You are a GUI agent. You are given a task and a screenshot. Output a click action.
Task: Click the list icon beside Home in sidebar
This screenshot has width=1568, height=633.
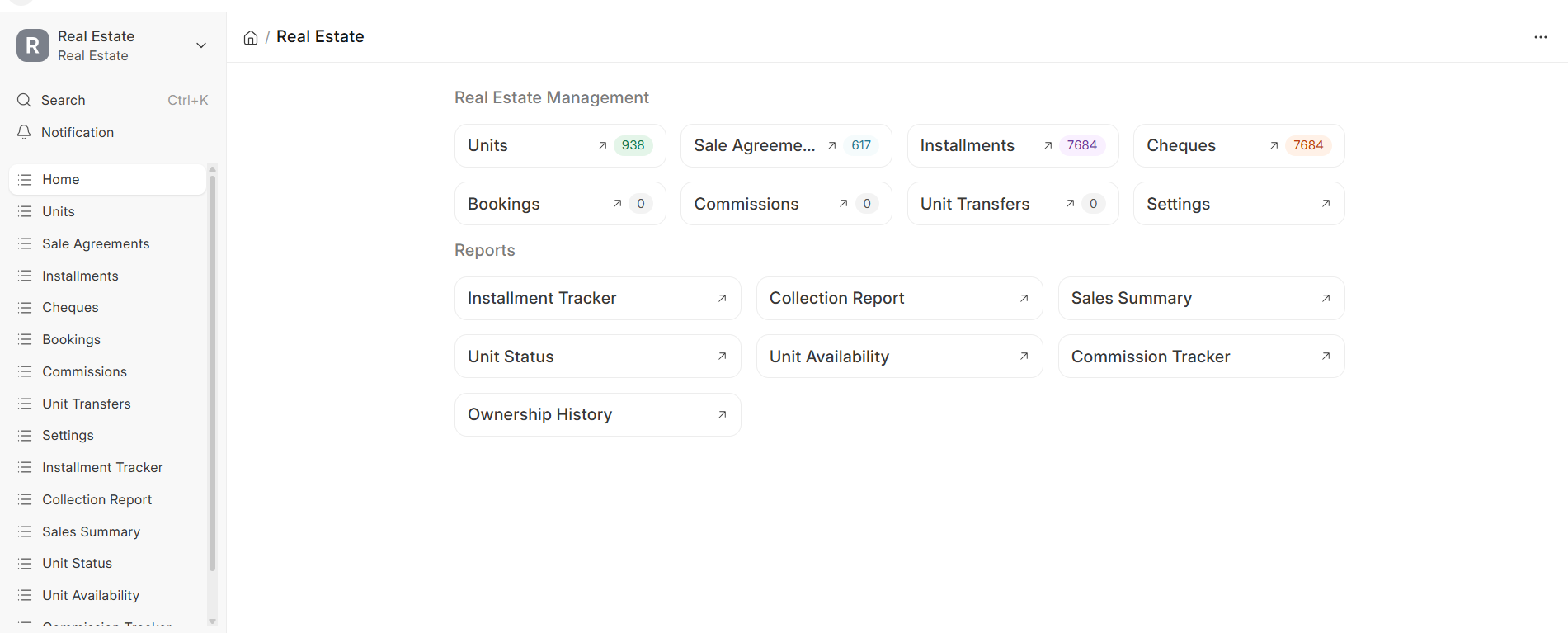(x=26, y=179)
